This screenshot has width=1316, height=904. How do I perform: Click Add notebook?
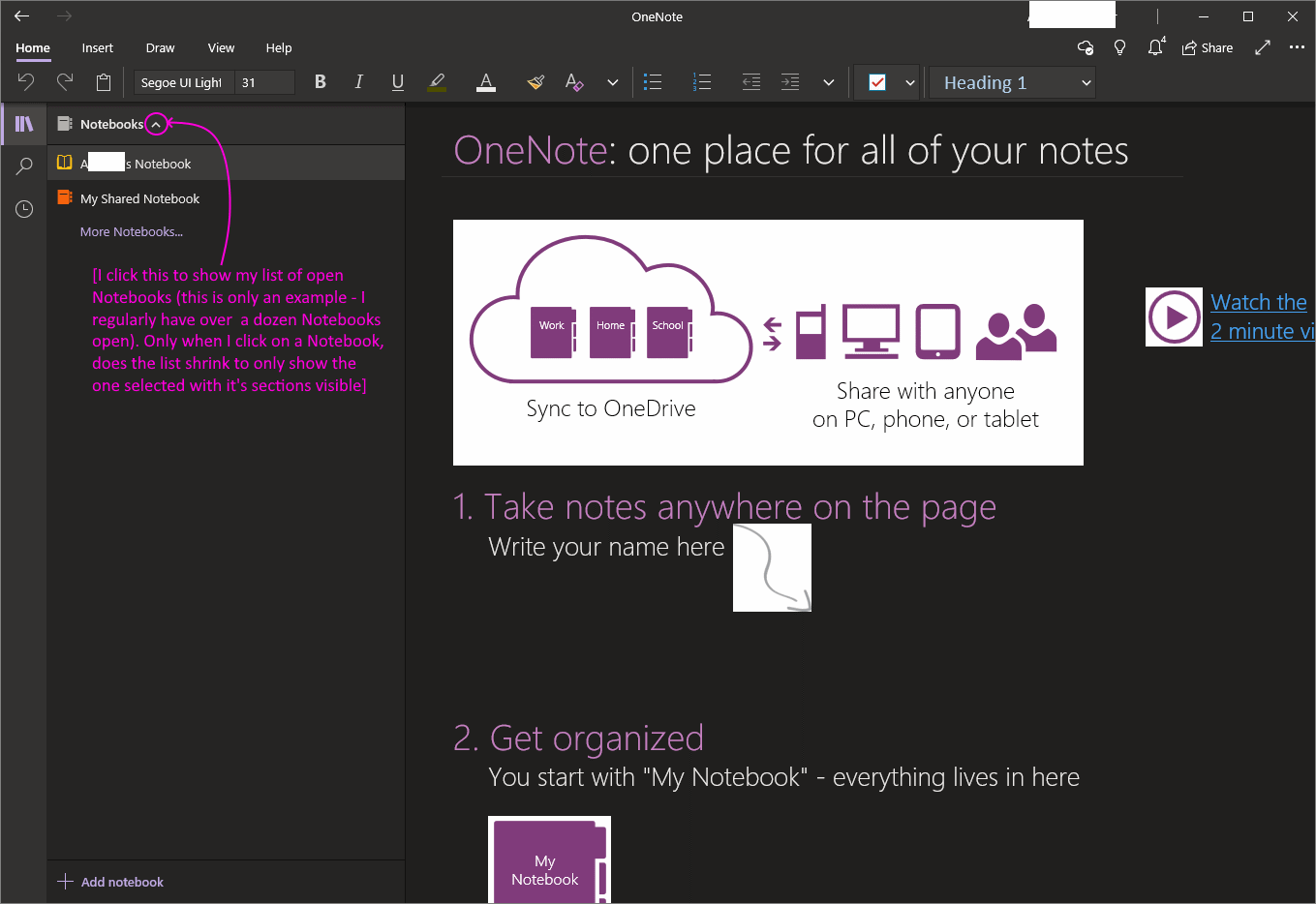(110, 882)
